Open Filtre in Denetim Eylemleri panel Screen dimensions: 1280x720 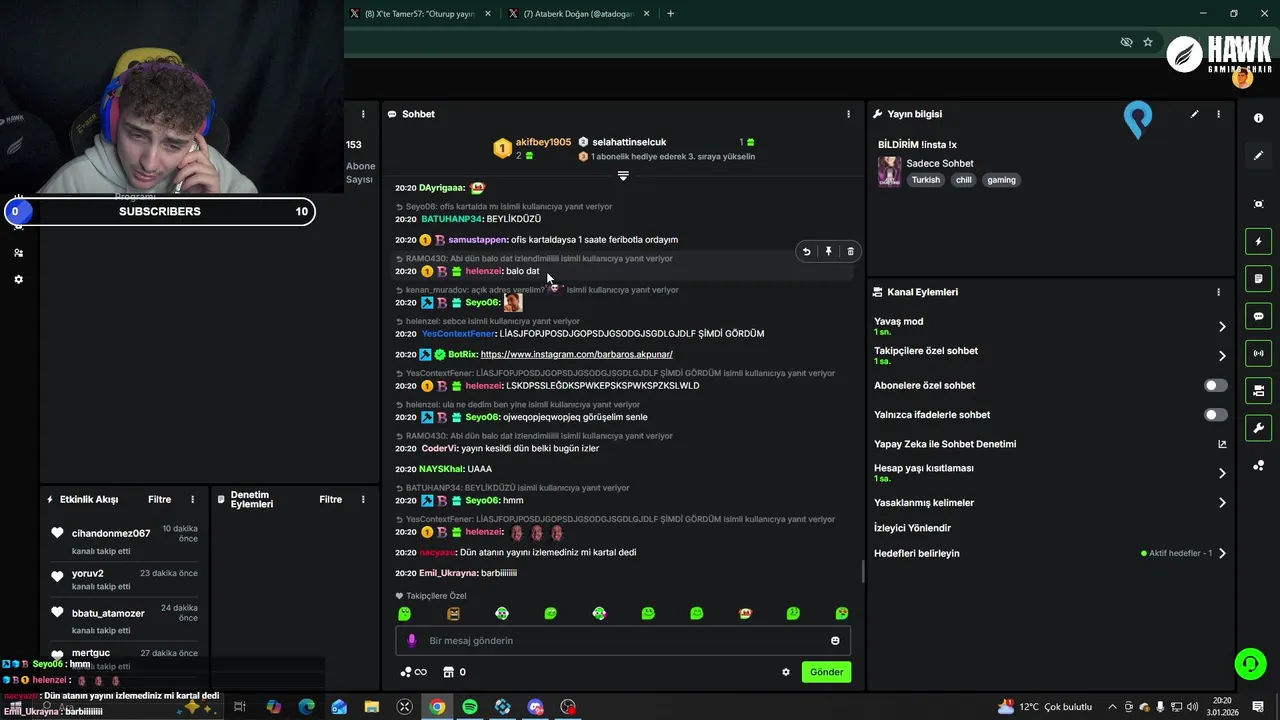(x=331, y=499)
